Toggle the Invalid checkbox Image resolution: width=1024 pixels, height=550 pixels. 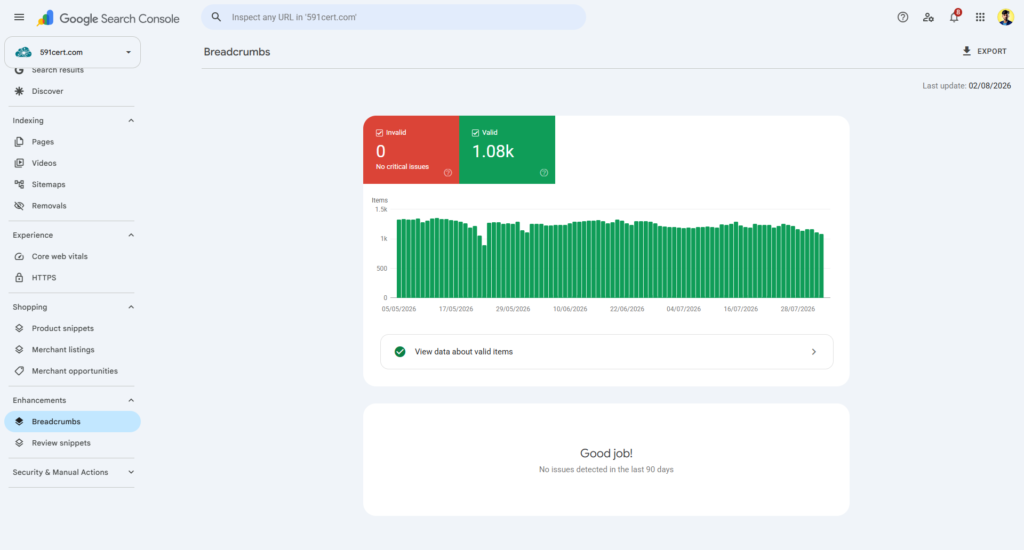click(379, 133)
